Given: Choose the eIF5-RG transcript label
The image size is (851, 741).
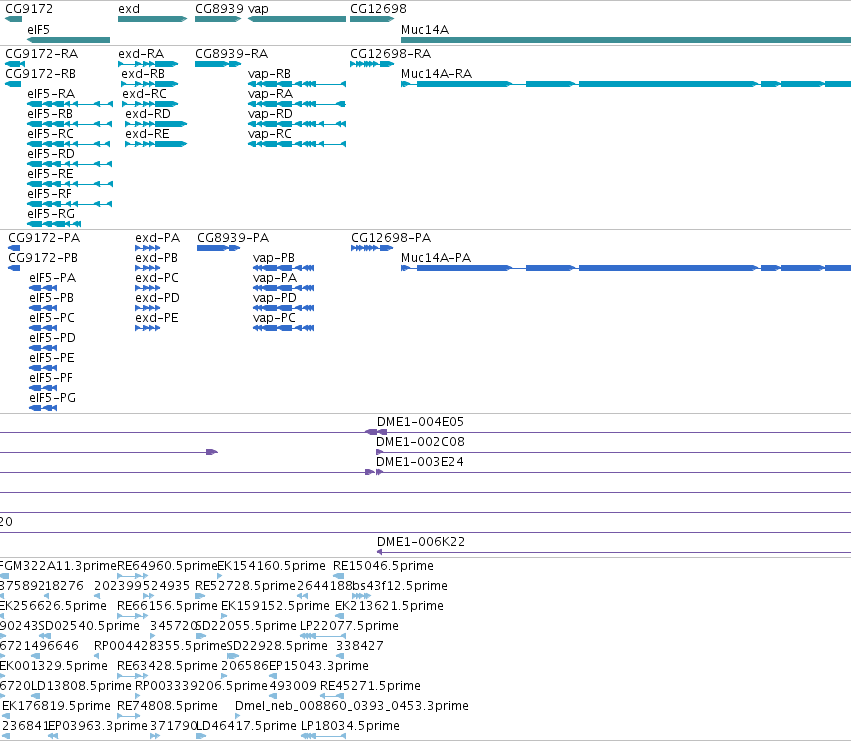Looking at the screenshot, I should (51, 214).
